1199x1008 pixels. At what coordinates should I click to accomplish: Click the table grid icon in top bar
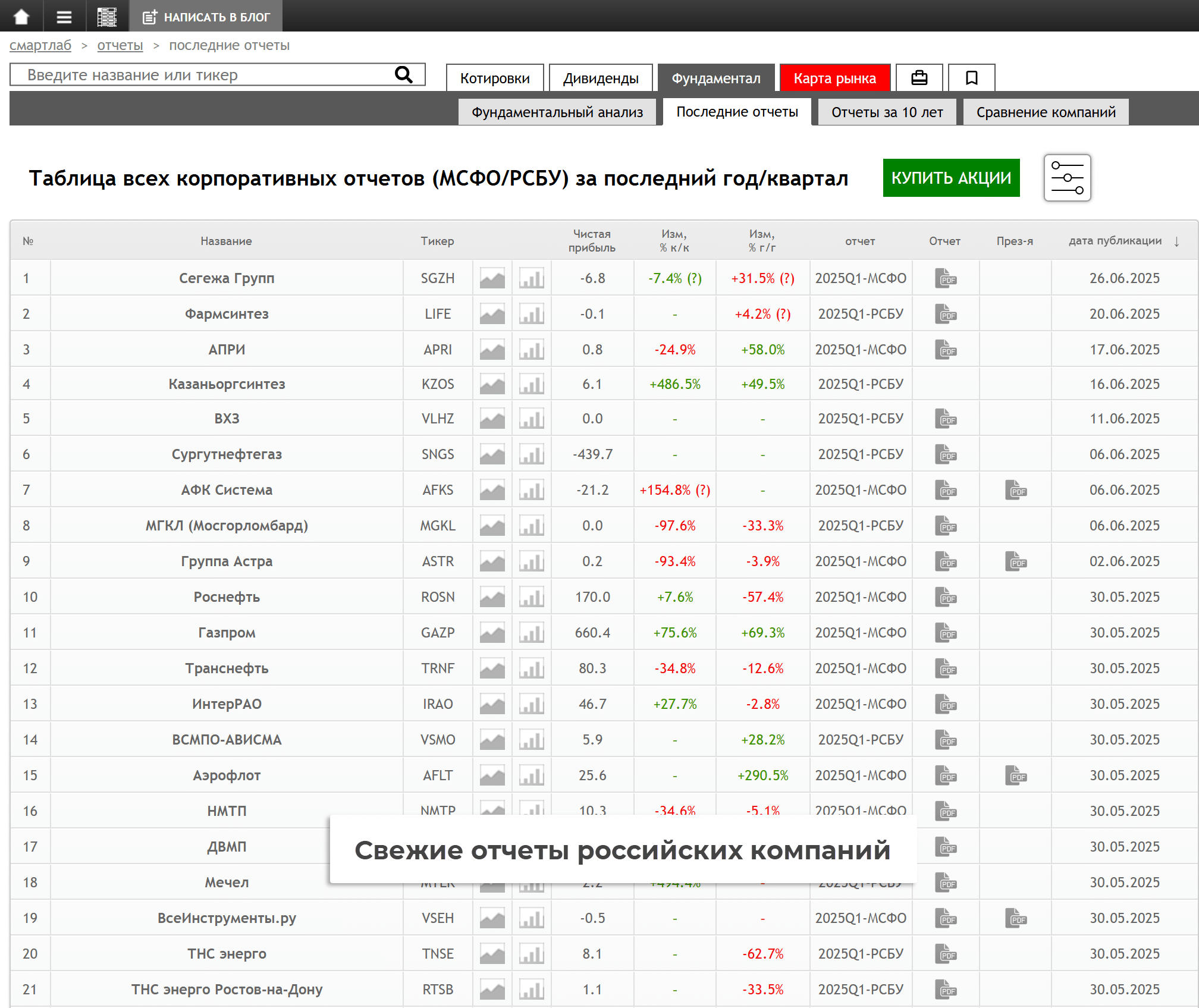(x=107, y=17)
